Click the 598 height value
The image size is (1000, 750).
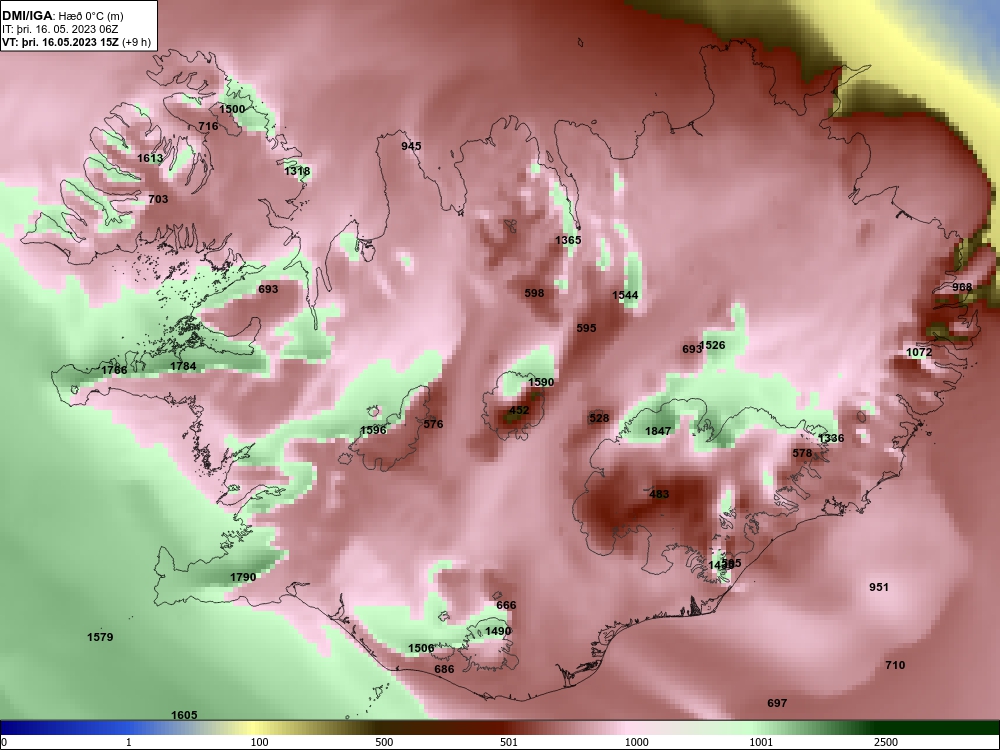(534, 293)
